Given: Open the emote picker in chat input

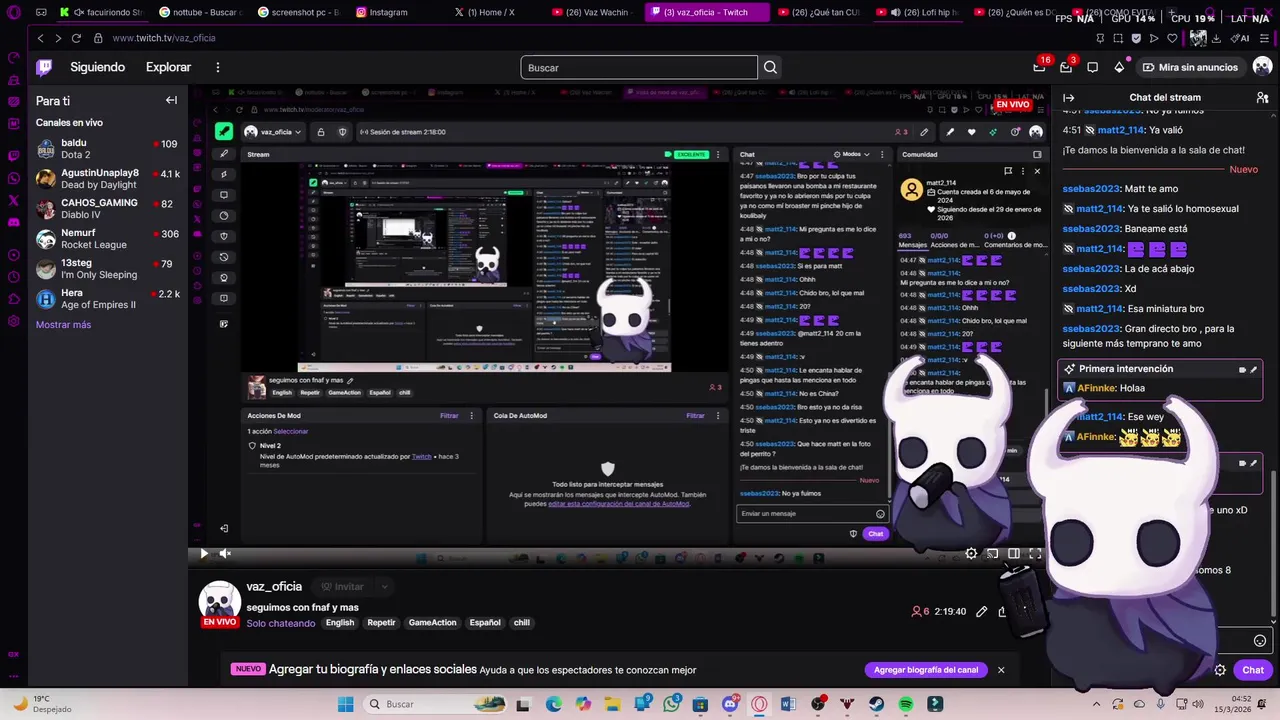Looking at the screenshot, I should pyautogui.click(x=1260, y=641).
